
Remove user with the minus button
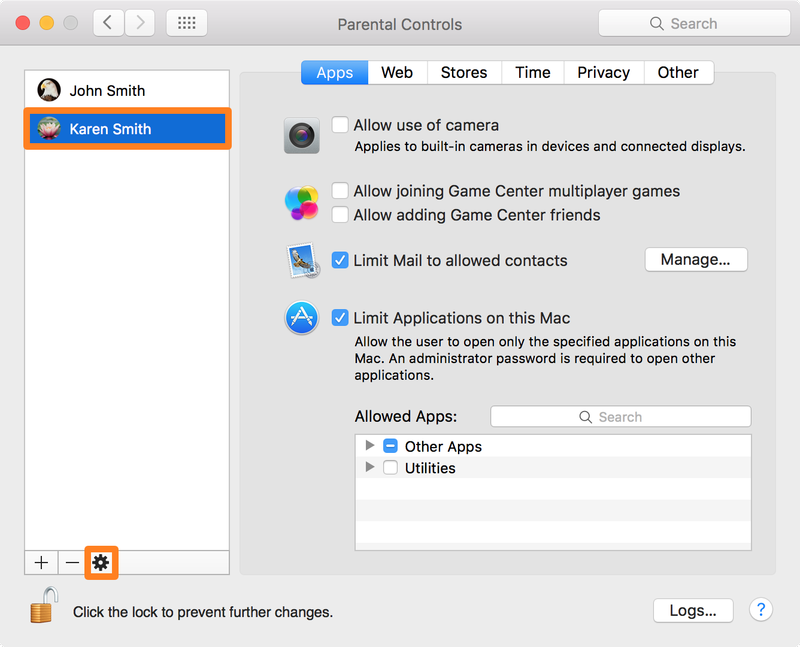pyautogui.click(x=72, y=562)
